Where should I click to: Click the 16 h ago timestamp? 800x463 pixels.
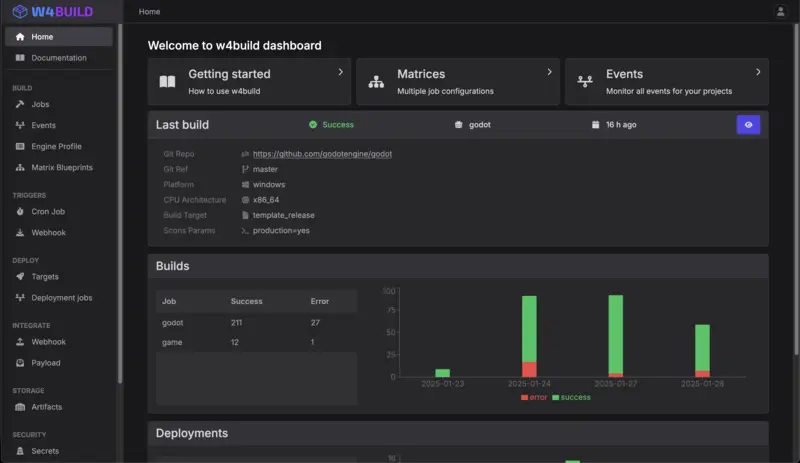pos(621,125)
